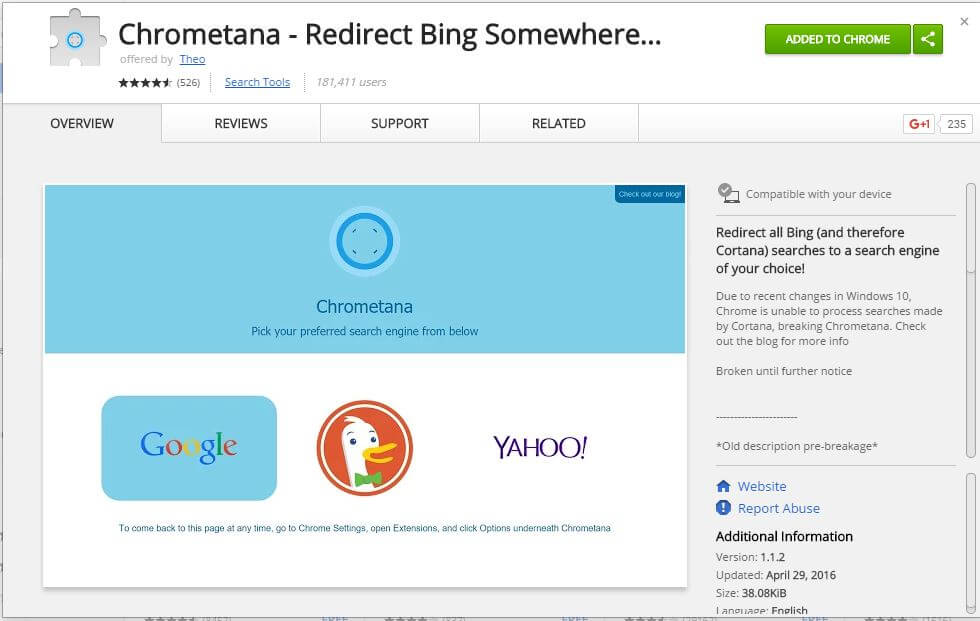Image resolution: width=980 pixels, height=621 pixels.
Task: Click the Chrometana puzzle-piece extension icon
Action: pos(77,39)
